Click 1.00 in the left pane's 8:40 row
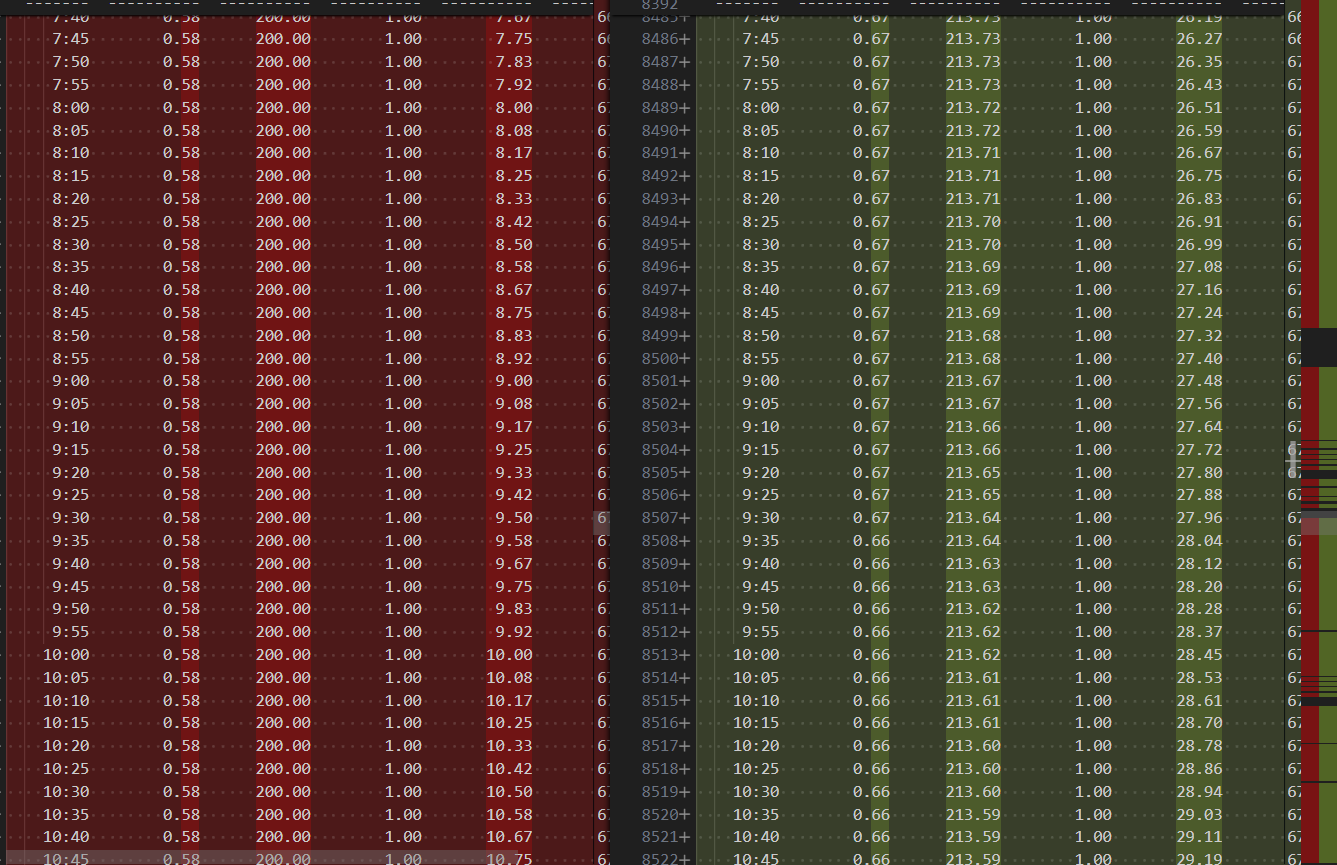 pos(403,290)
